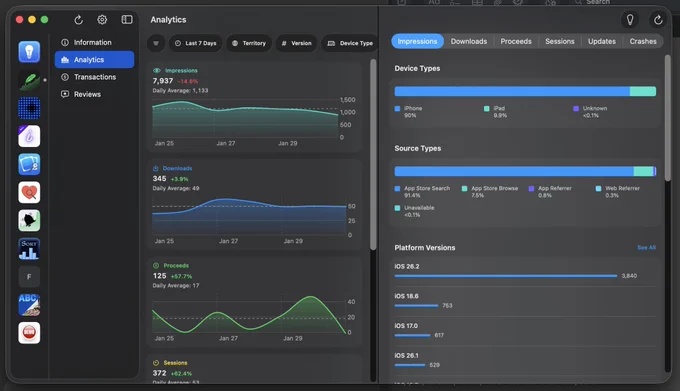Open the Information section
680x391 pixels.
[94, 42]
